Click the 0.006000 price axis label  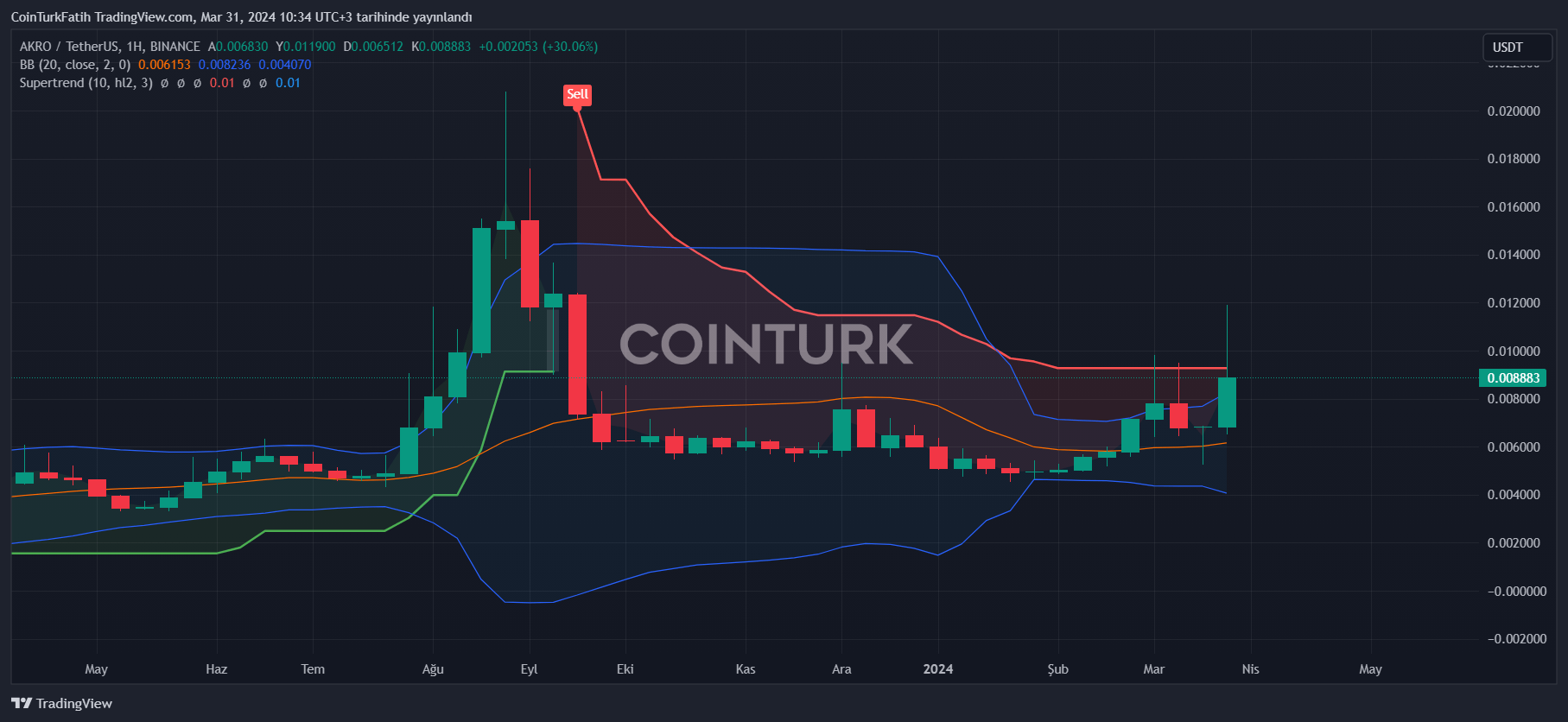[1513, 447]
